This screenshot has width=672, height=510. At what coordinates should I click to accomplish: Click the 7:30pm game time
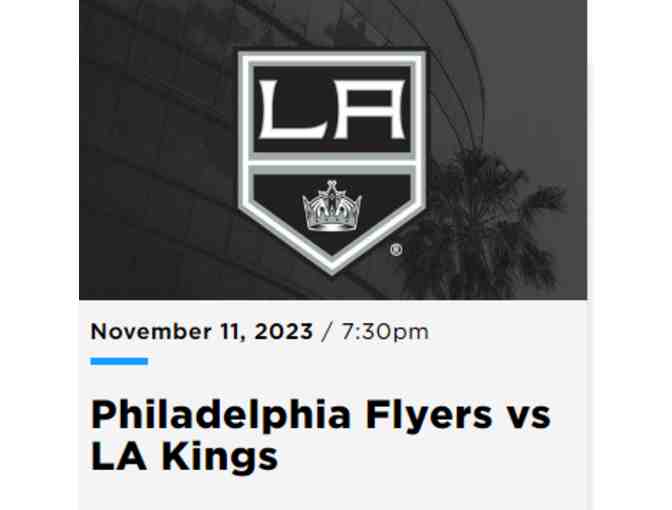[x=384, y=331]
